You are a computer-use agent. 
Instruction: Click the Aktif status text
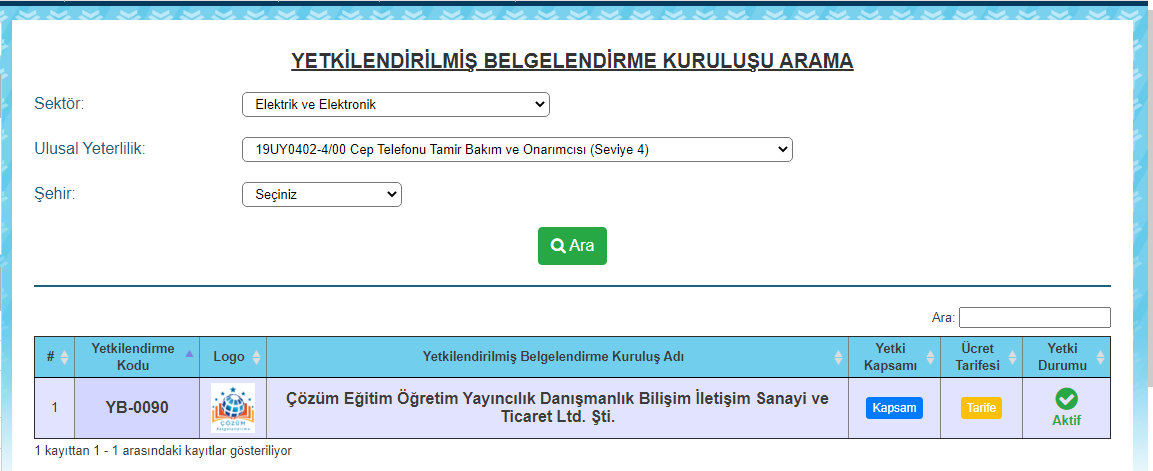point(1066,420)
